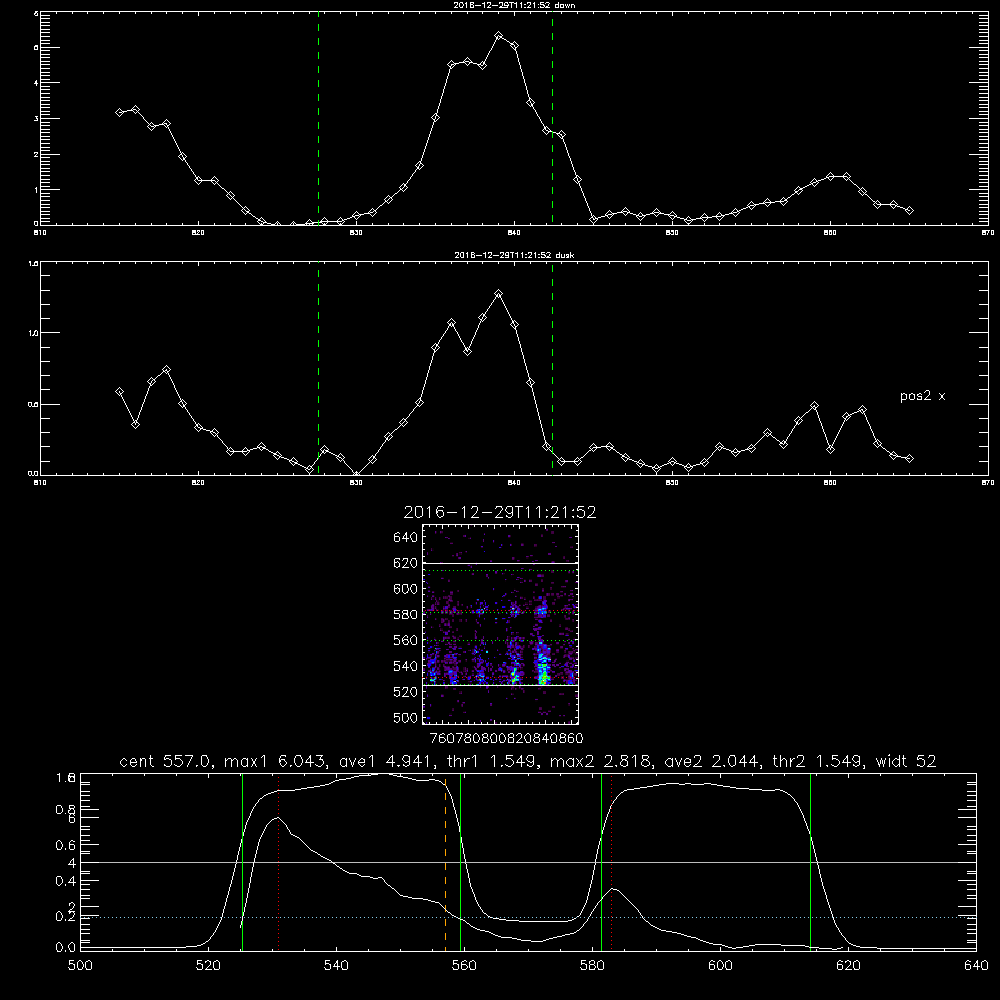The height and width of the screenshot is (1000, 1000).
Task: Click the left green dashed line in dawn plot
Action: 318,118
